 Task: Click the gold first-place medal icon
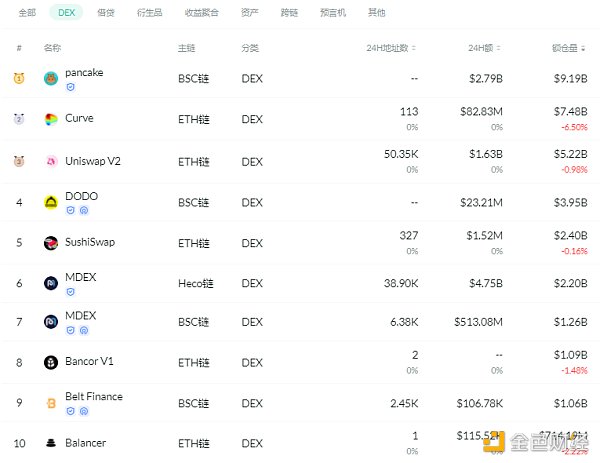point(19,78)
